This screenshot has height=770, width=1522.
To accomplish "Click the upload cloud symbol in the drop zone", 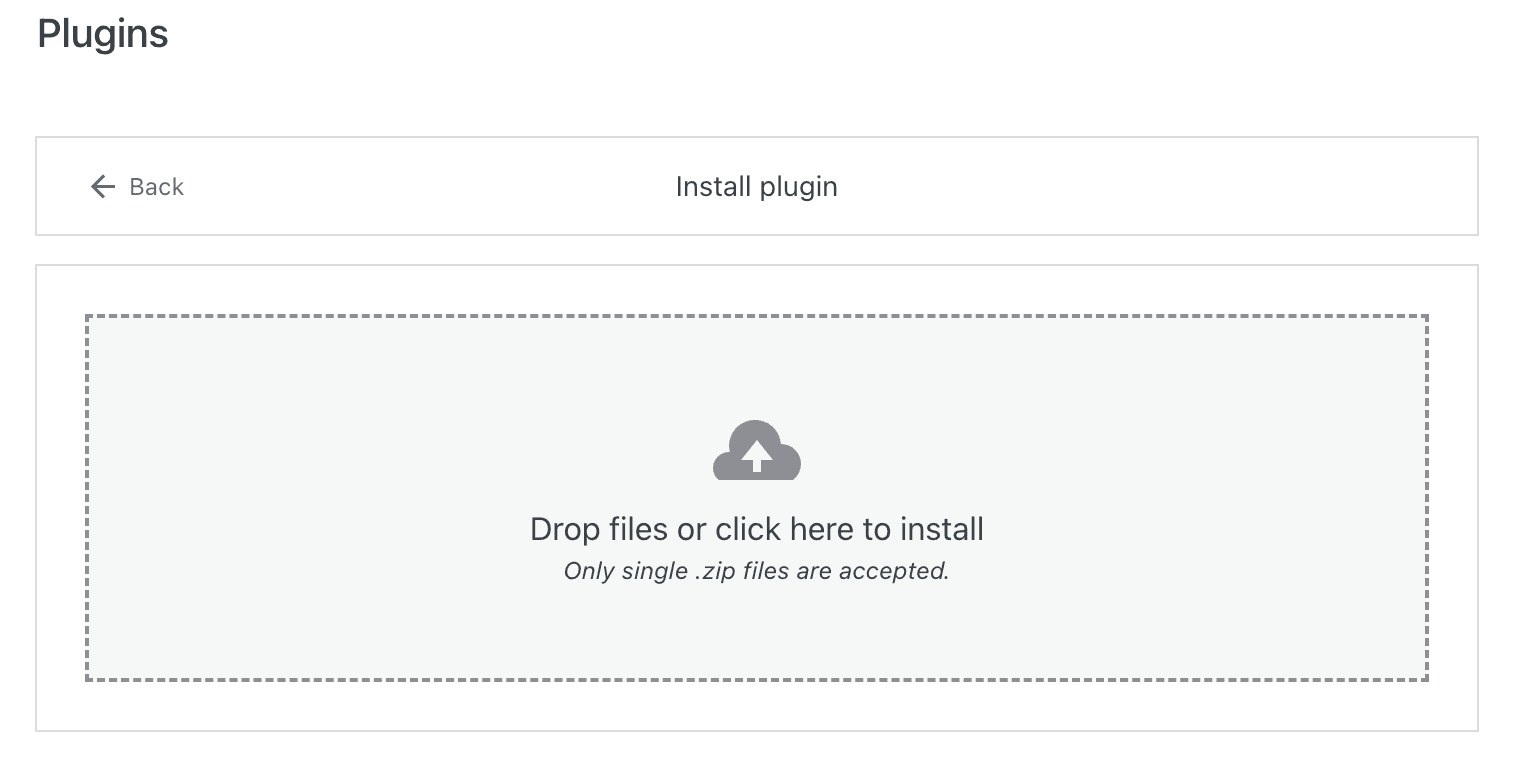I will coord(756,452).
